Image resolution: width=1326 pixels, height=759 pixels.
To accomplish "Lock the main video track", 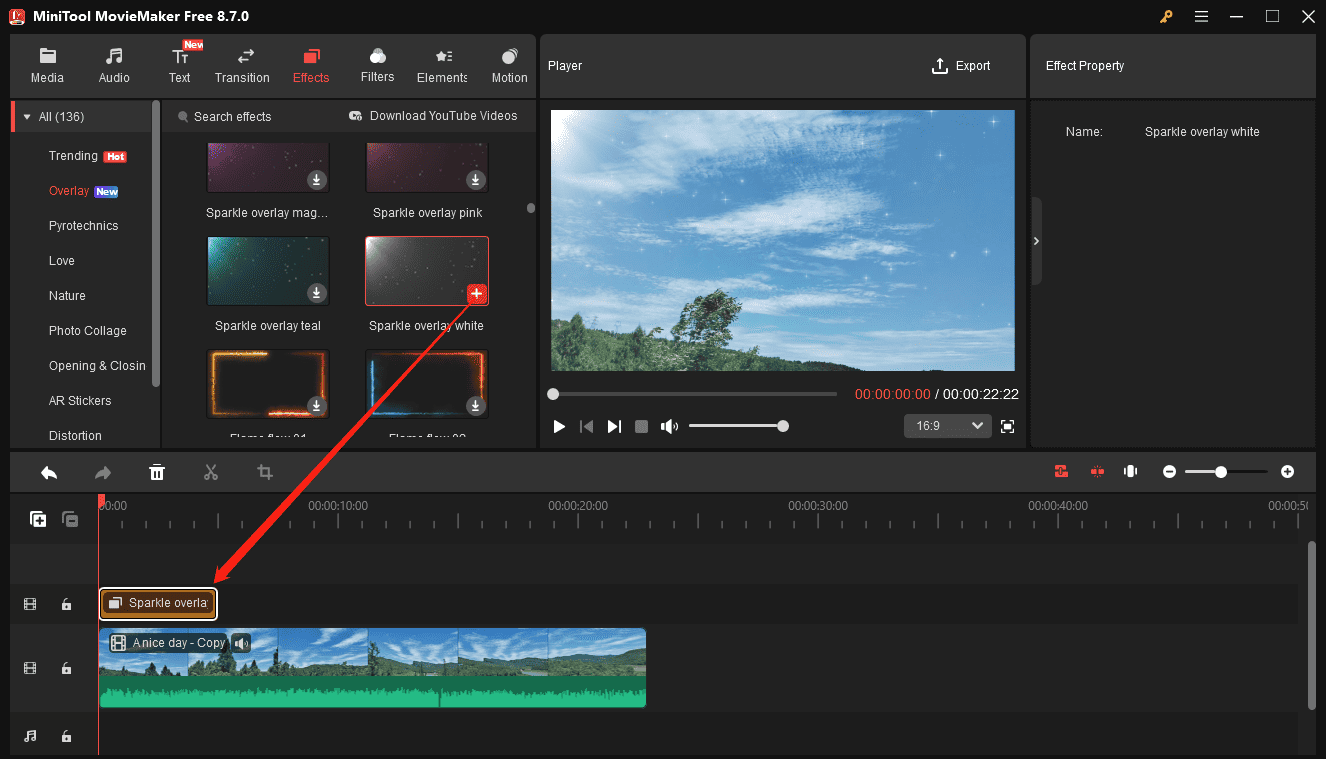I will [x=66, y=668].
